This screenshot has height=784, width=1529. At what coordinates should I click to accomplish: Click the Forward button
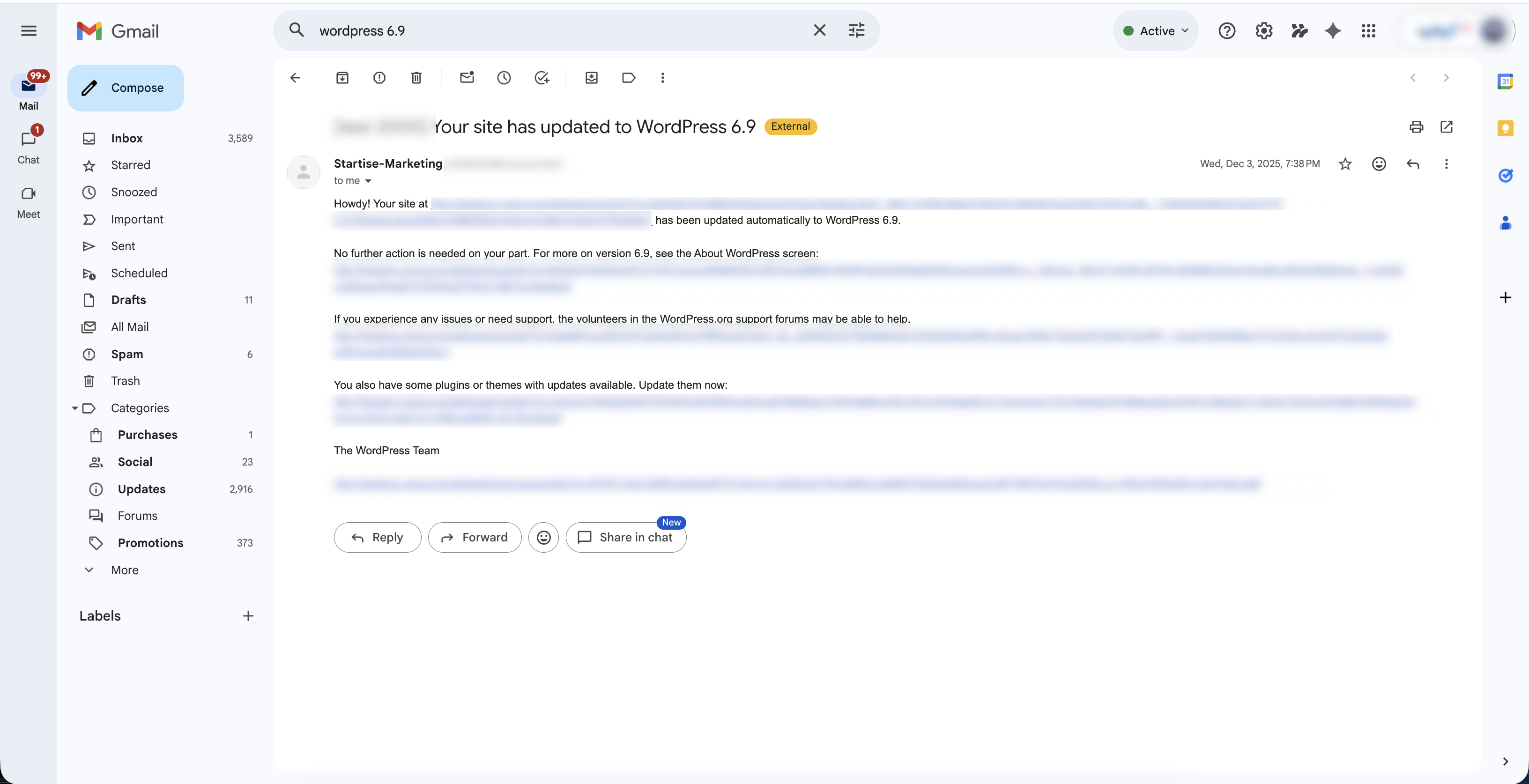click(x=474, y=538)
